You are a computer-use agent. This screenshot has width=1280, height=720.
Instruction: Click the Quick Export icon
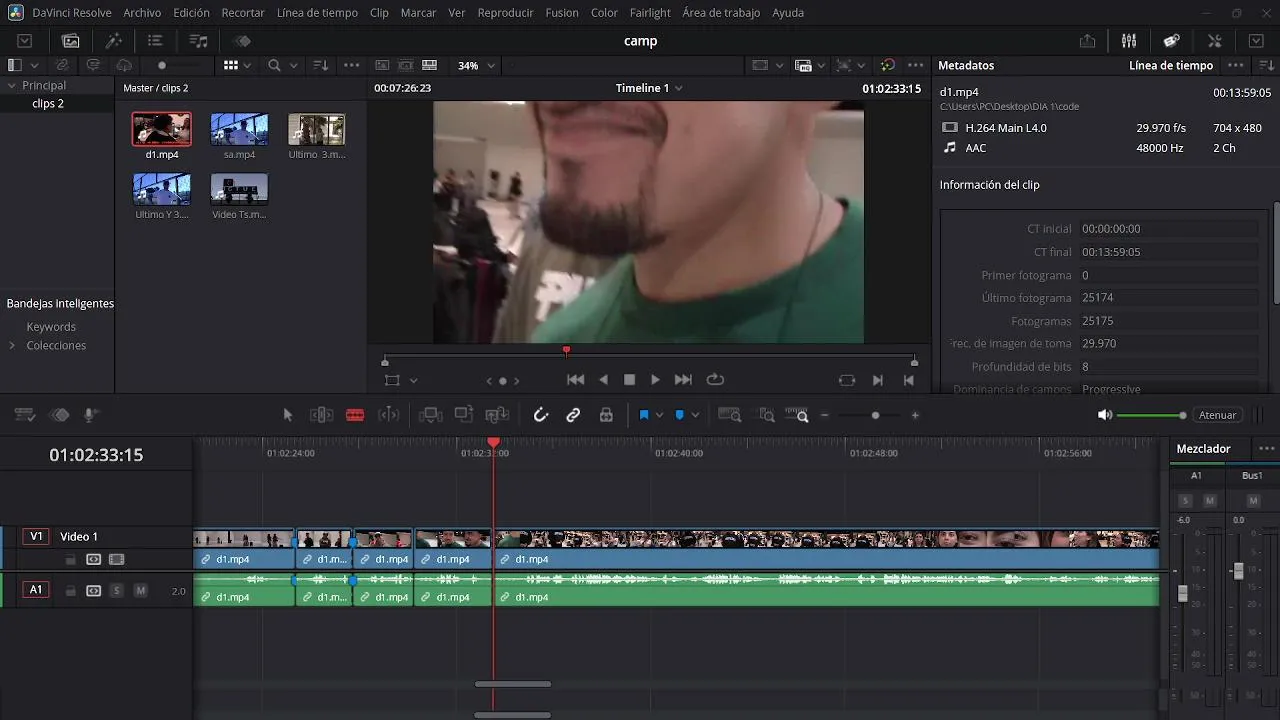(1087, 41)
